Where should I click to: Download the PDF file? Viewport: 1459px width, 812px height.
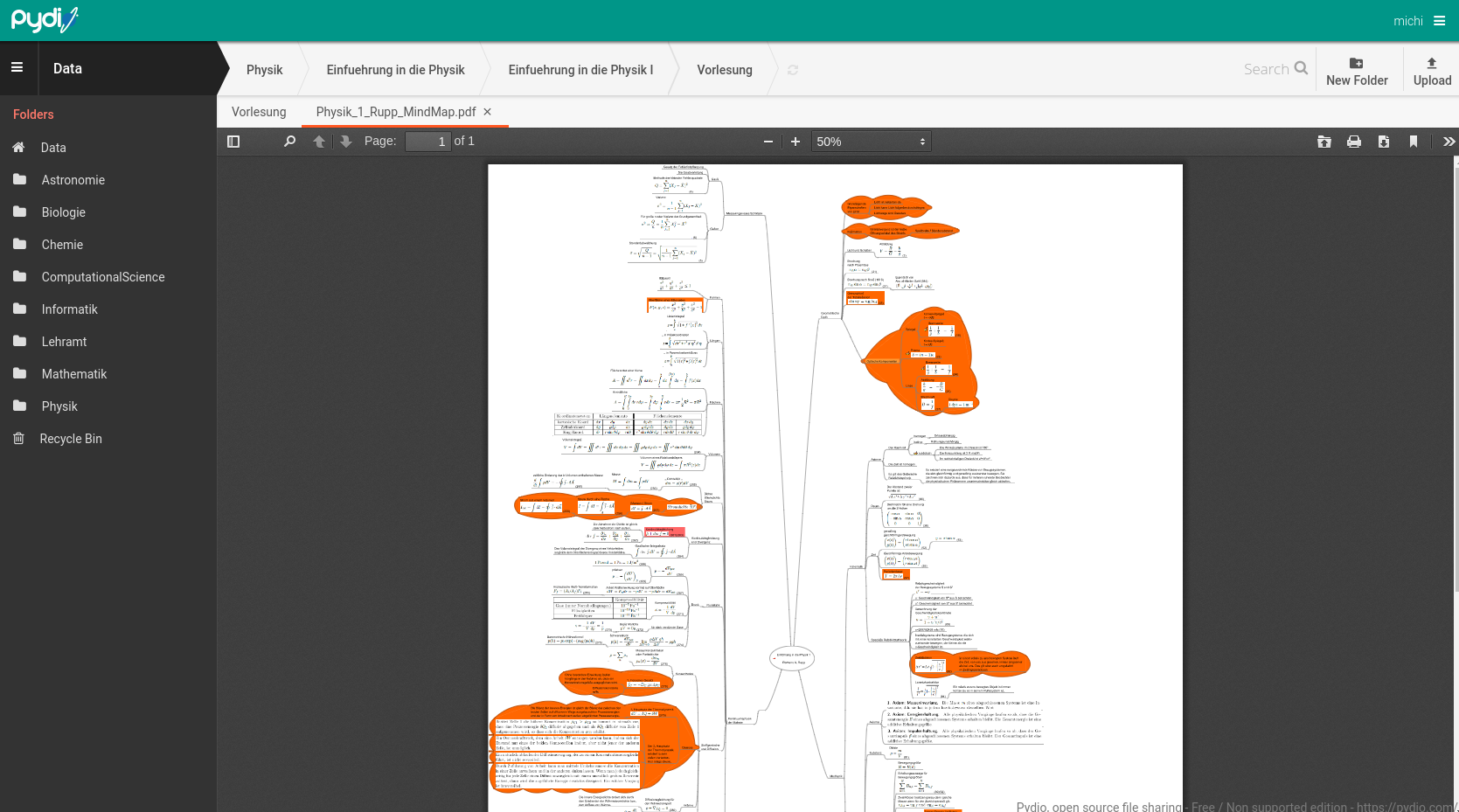point(1384,142)
